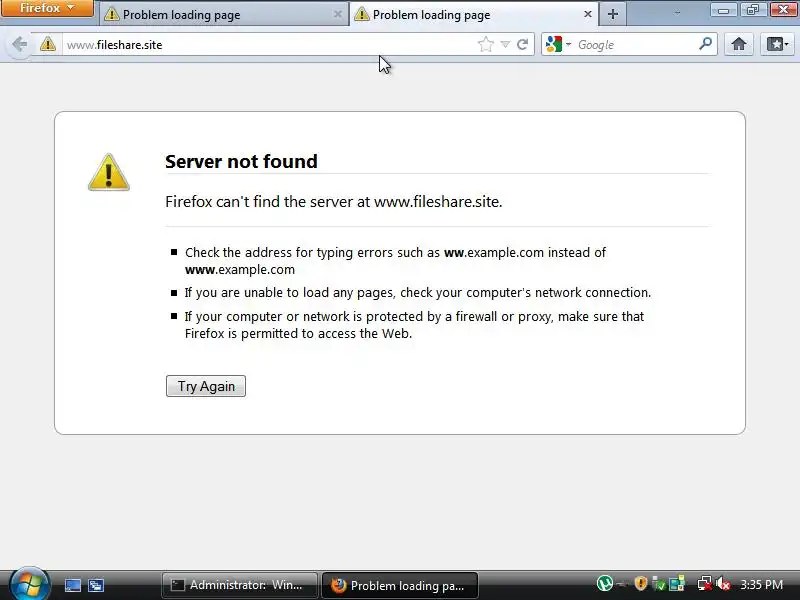Close the Firefox window

tap(784, 10)
